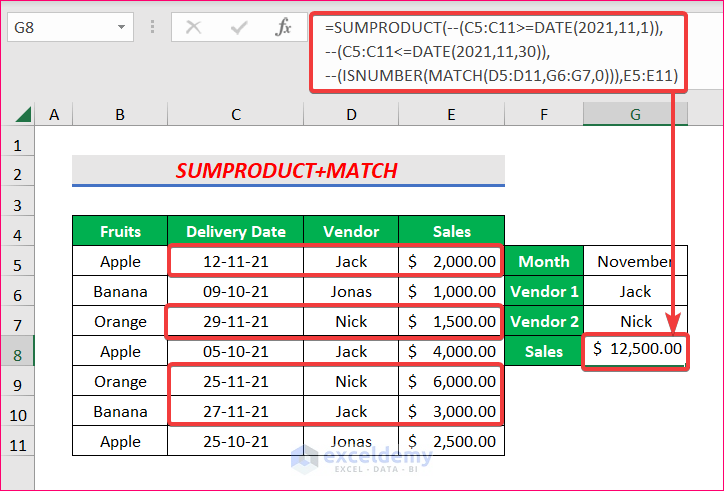
Task: Select the row 8 header
Action: [x=18, y=351]
